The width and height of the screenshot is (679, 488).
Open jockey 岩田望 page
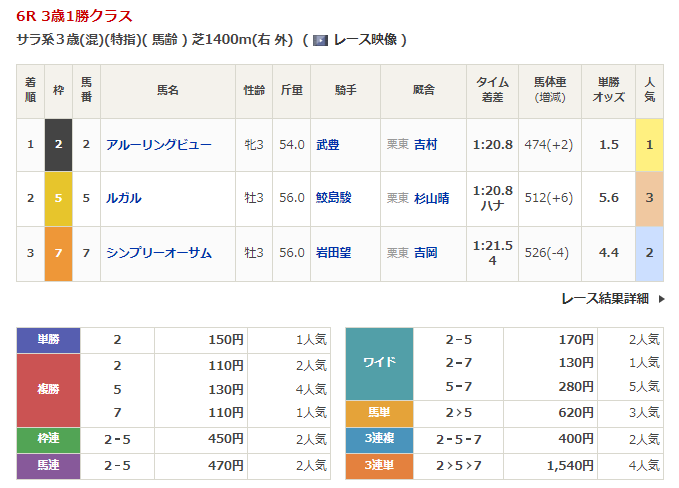(333, 253)
